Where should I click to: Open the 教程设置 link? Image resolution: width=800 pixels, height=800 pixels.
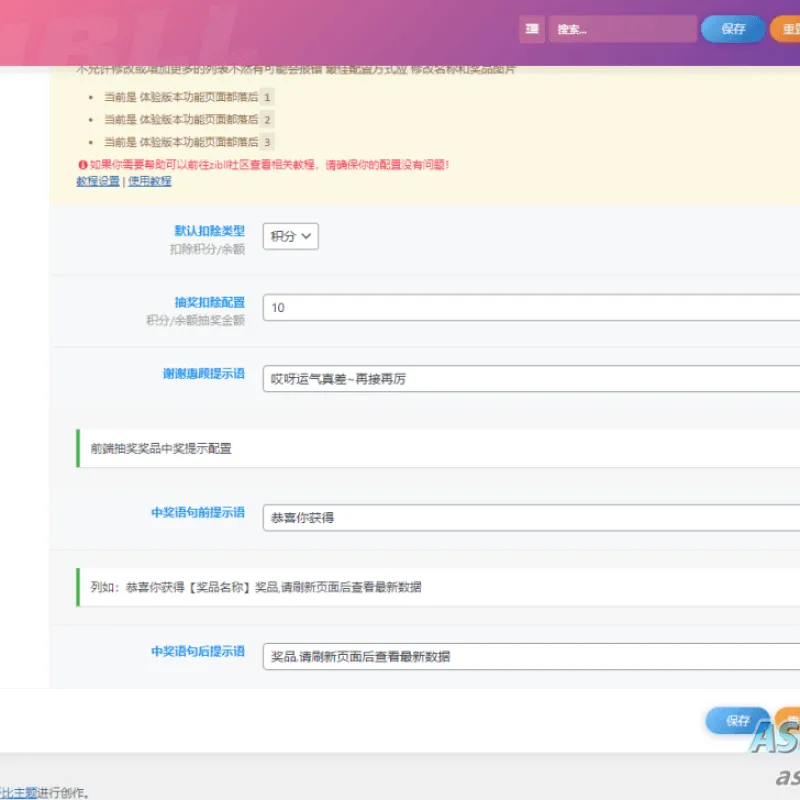point(98,181)
